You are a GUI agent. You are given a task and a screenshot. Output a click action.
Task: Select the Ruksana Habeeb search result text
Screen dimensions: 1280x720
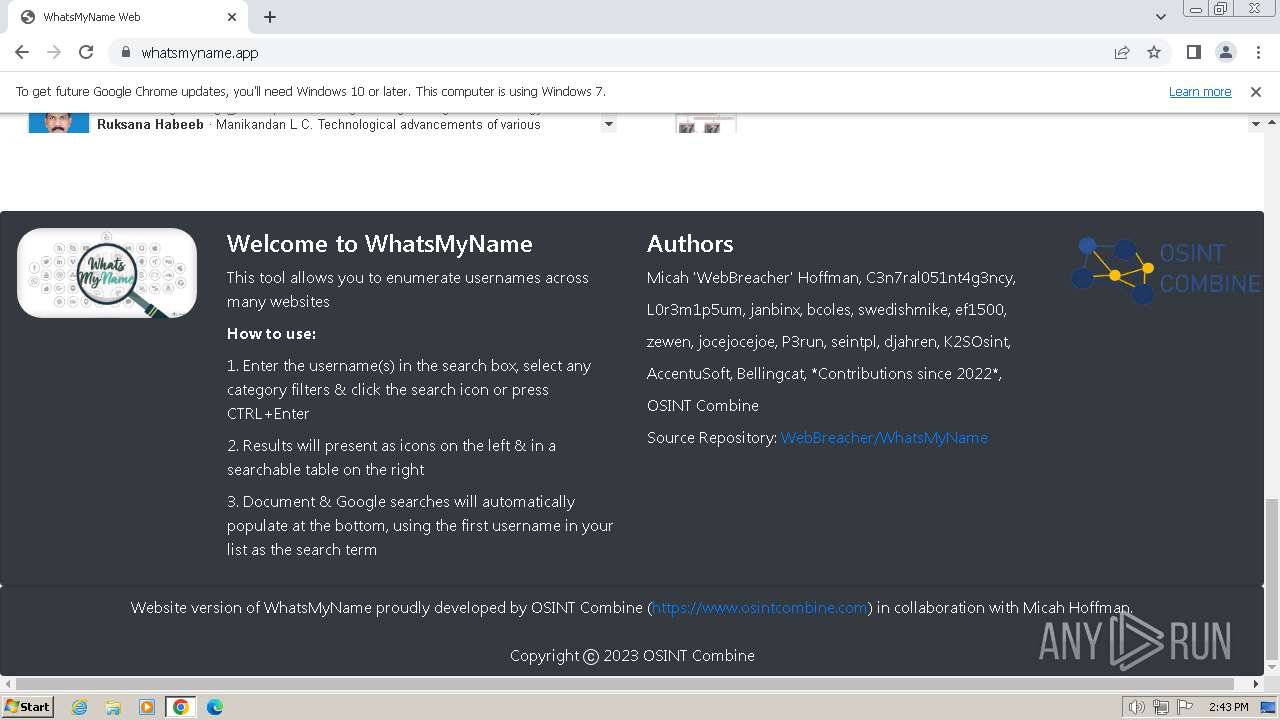(150, 125)
